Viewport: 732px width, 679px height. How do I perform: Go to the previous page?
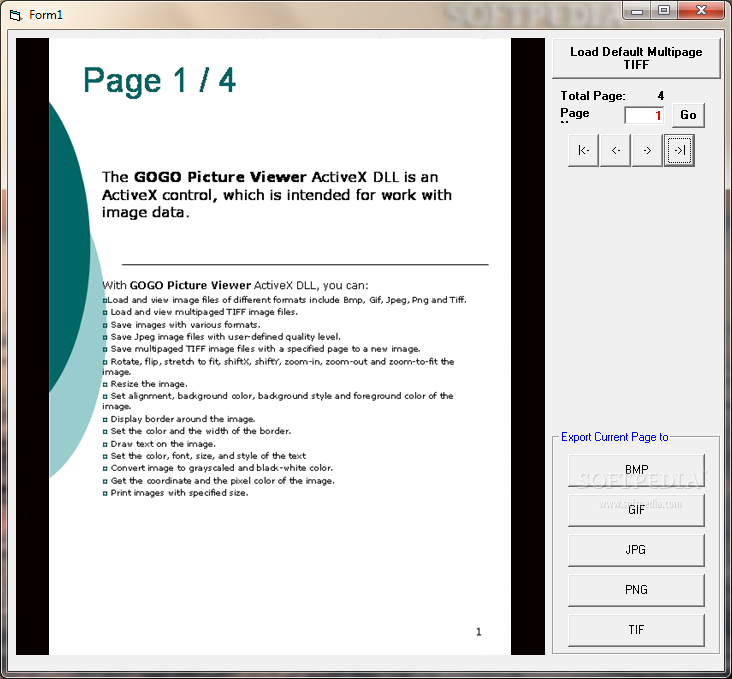[615, 150]
